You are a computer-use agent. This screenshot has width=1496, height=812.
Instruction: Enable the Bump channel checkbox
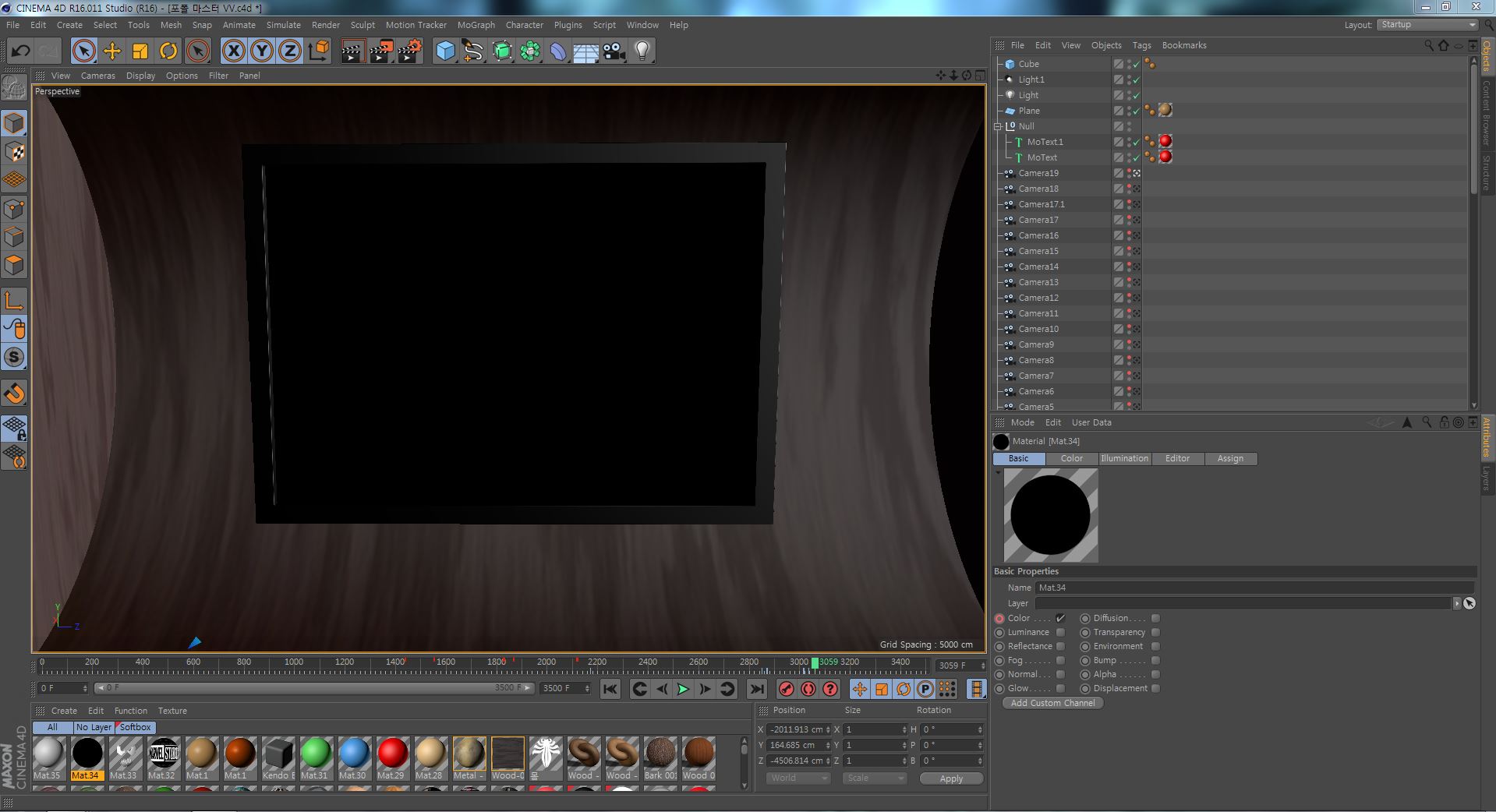click(1155, 660)
